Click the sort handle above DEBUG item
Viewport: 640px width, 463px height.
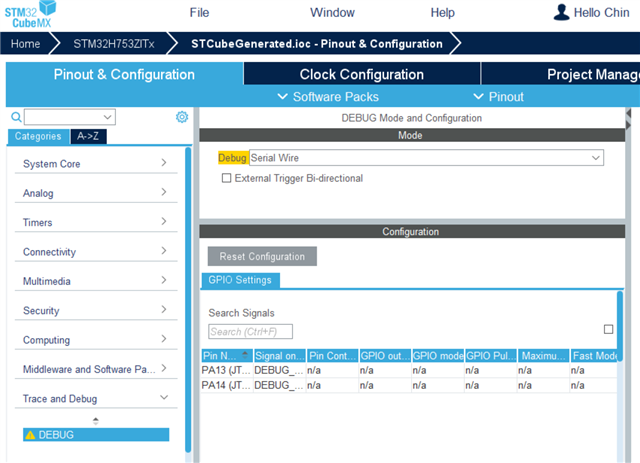click(96, 421)
